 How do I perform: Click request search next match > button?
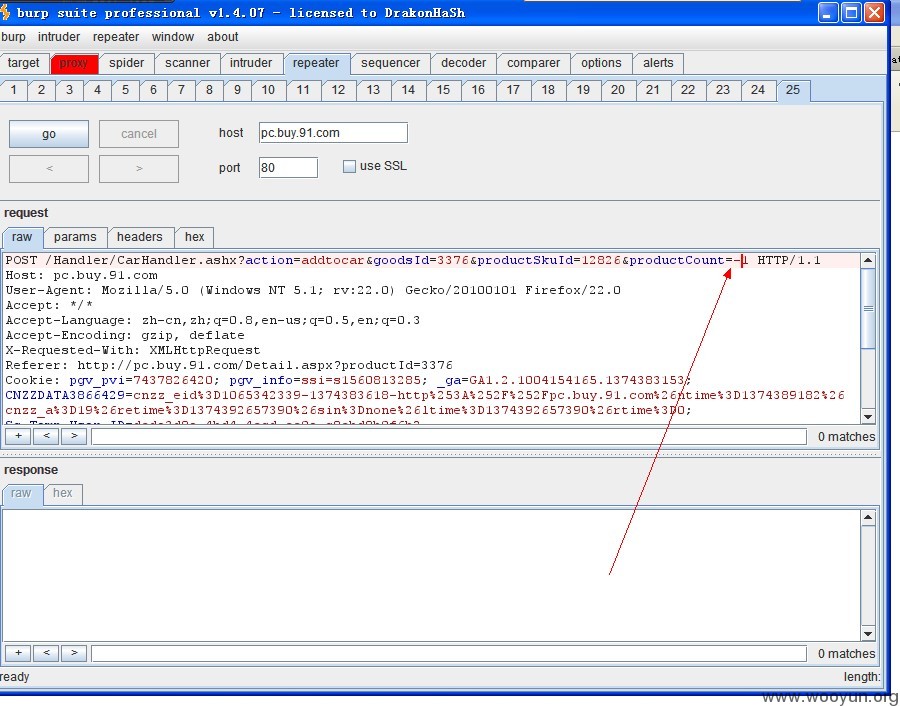tap(74, 436)
